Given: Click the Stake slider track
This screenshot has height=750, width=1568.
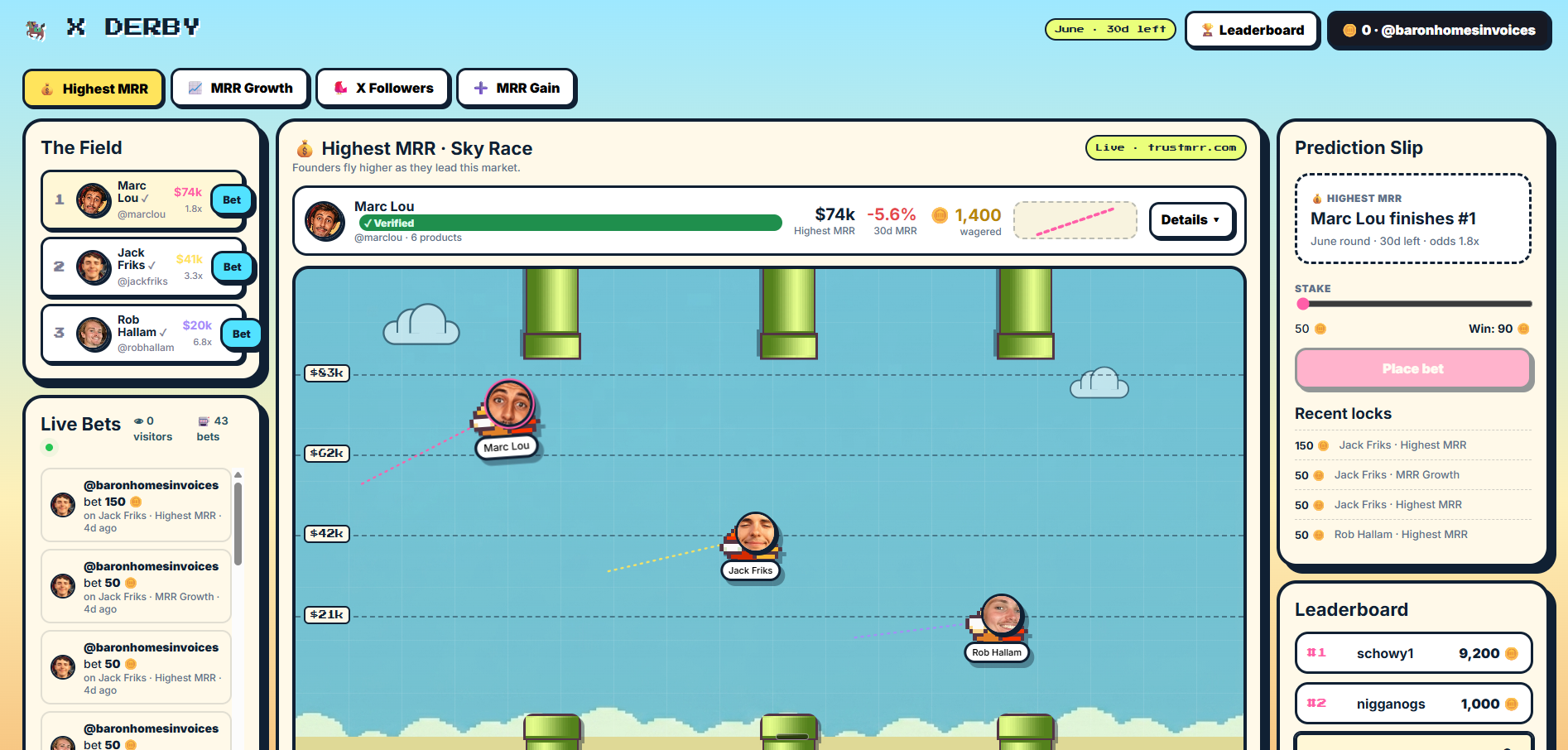Looking at the screenshot, I should (x=1414, y=304).
